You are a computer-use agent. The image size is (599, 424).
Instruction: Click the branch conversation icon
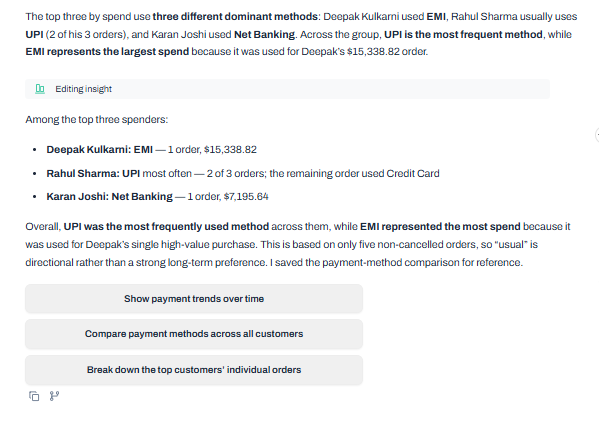coord(54,396)
